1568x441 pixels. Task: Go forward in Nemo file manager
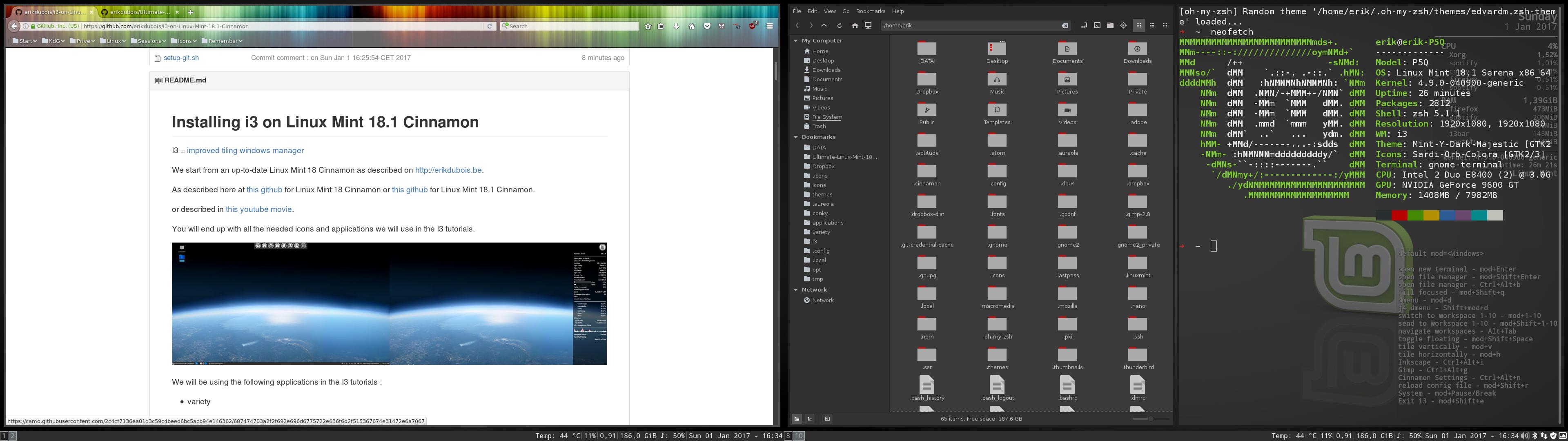[811, 26]
